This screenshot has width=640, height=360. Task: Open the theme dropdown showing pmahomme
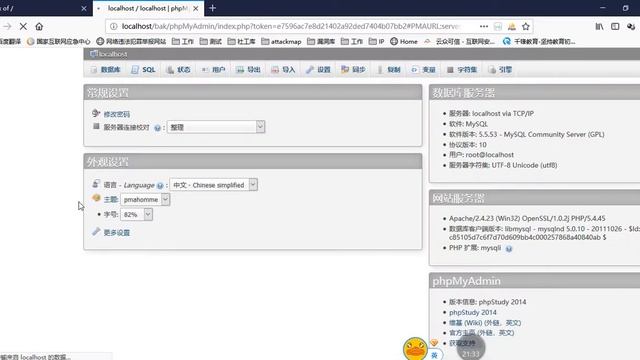[145, 200]
